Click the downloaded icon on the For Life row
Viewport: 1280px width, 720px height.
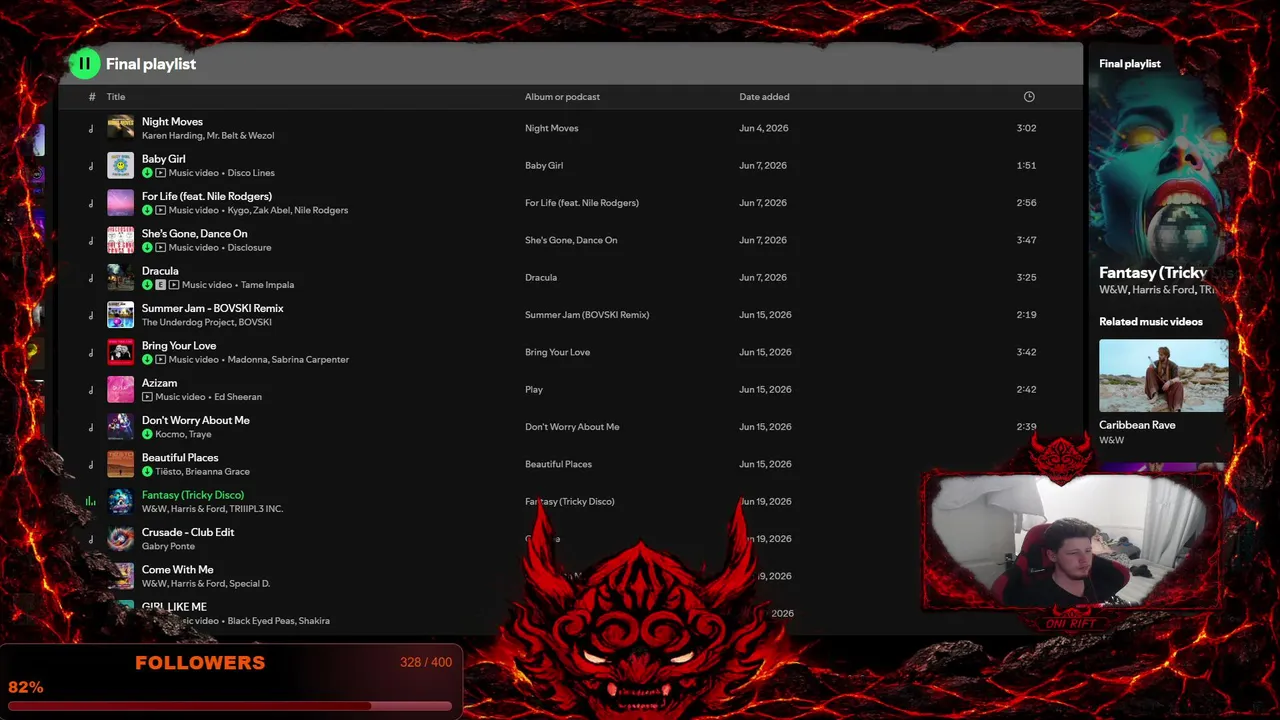(147, 210)
